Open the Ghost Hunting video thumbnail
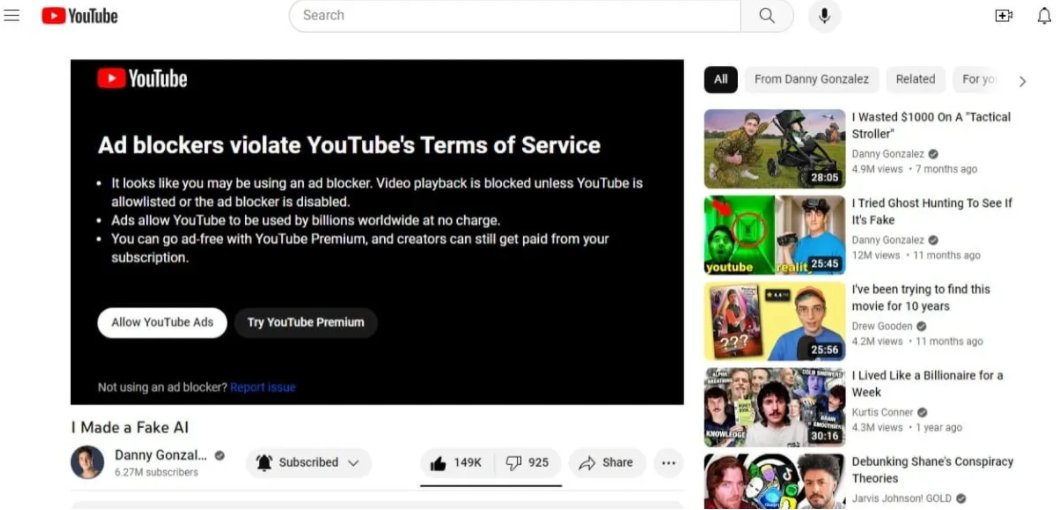The width and height of the screenshot is (1060, 510). (775, 235)
